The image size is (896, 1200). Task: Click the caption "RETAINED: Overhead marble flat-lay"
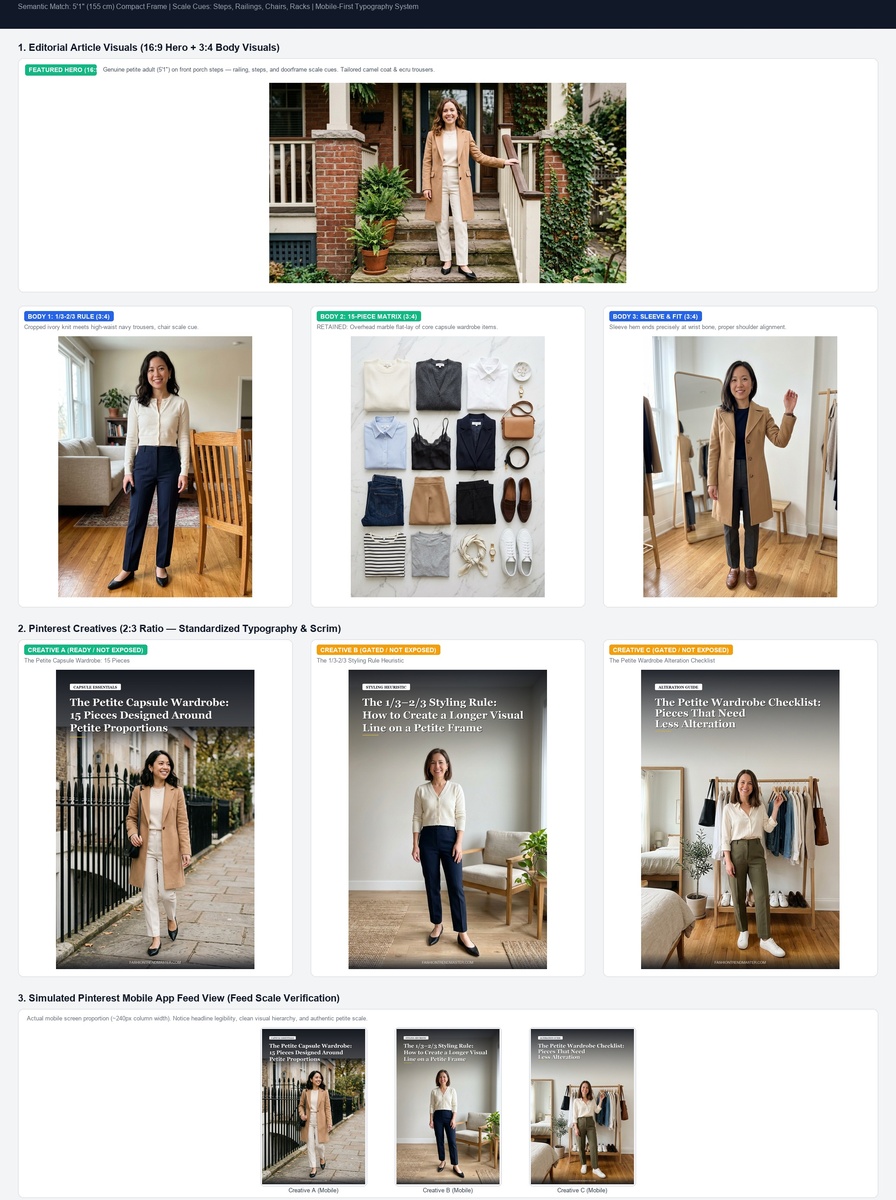[x=407, y=327]
